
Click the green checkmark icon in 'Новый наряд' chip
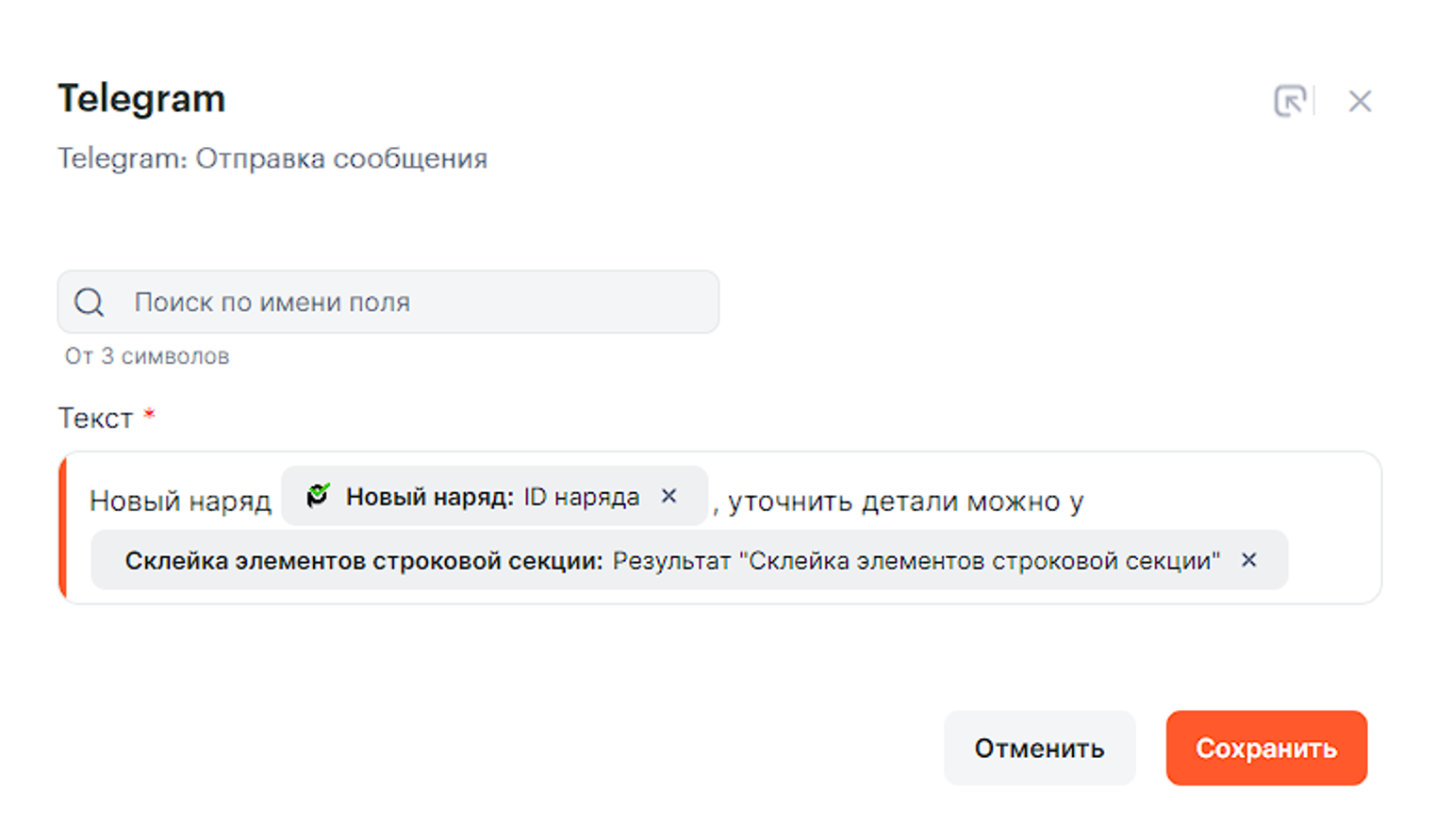coord(319,495)
